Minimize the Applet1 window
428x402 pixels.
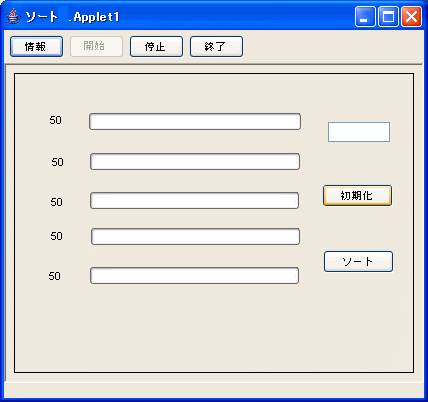(365, 16)
